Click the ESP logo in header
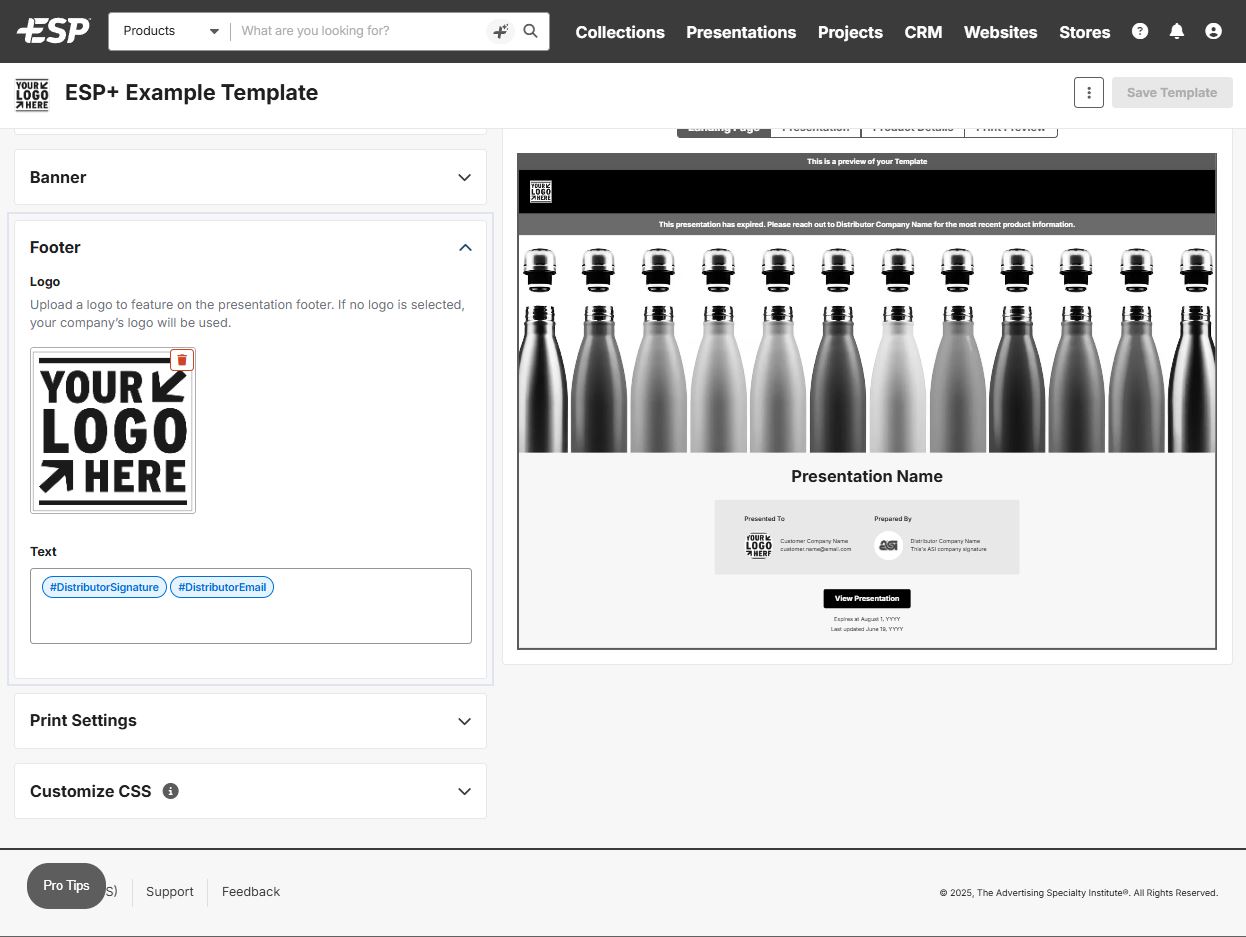This screenshot has width=1246, height=937. pos(53,31)
